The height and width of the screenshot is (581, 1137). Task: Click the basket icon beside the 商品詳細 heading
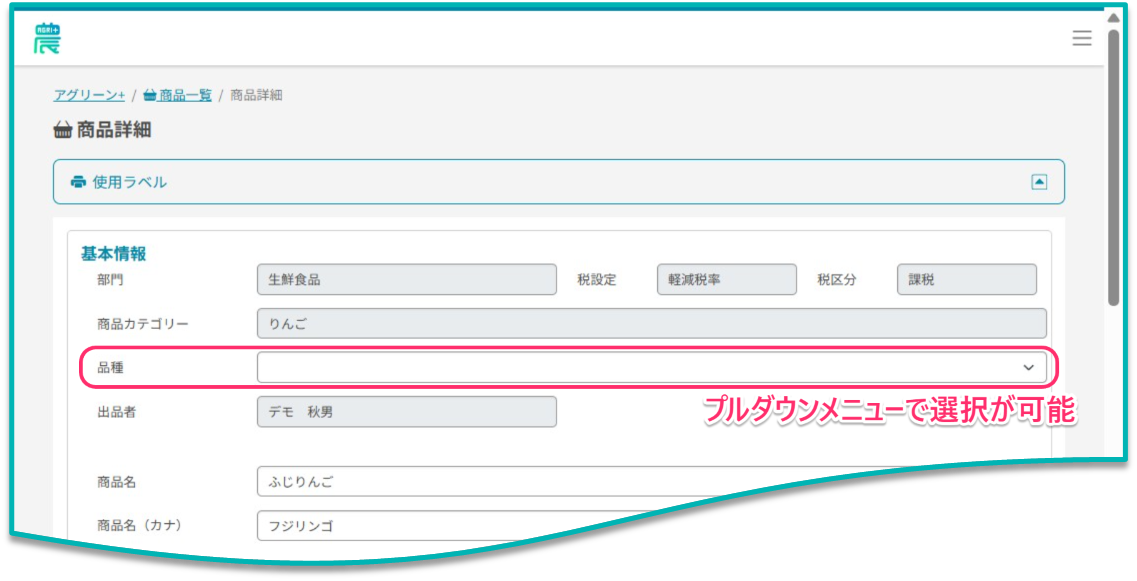[x=62, y=130]
